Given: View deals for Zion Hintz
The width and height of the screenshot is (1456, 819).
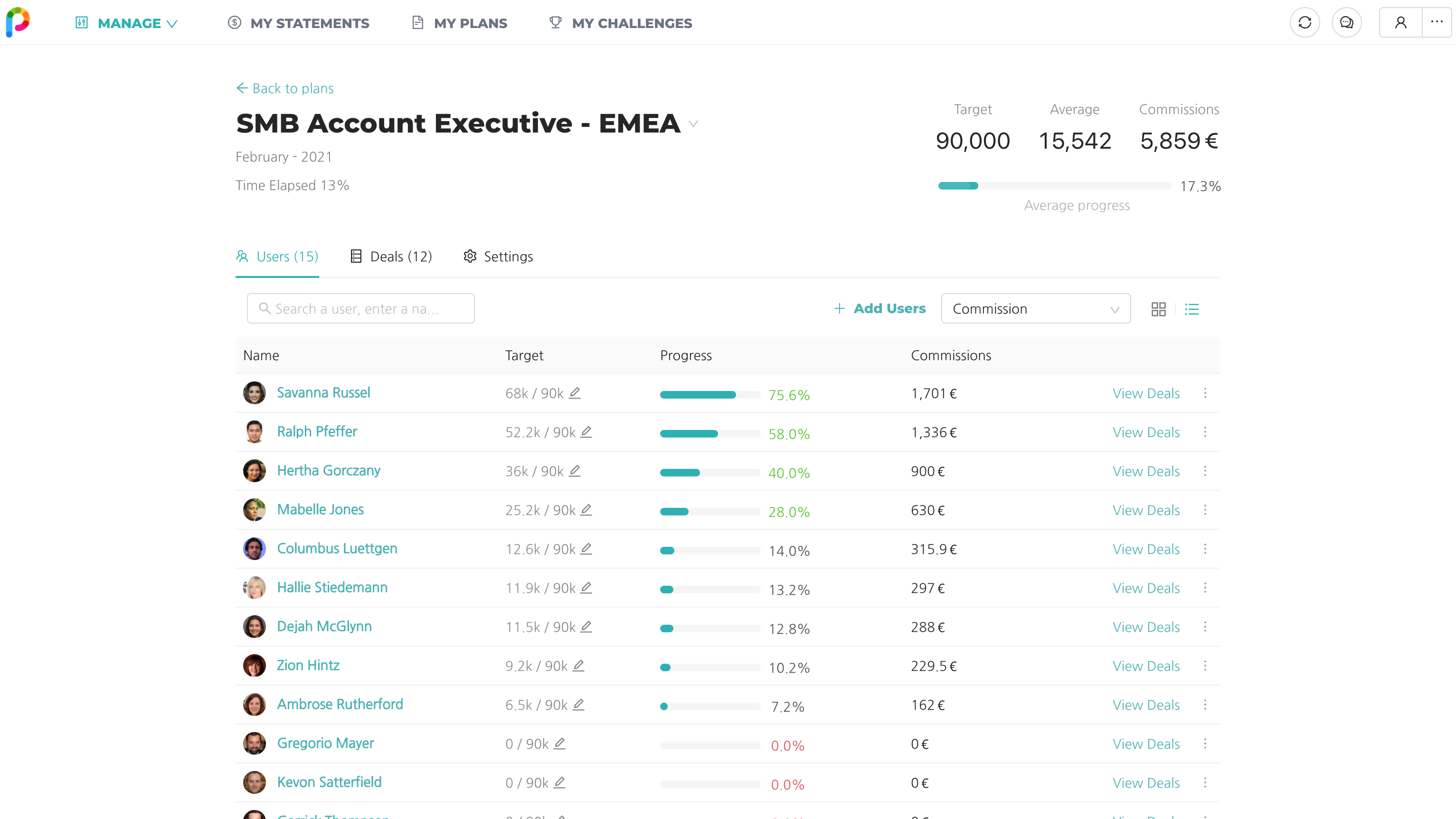Looking at the screenshot, I should (1146, 667).
